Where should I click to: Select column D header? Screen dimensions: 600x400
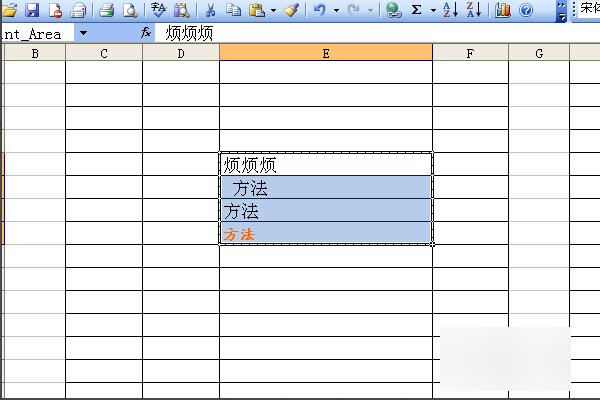pyautogui.click(x=181, y=53)
